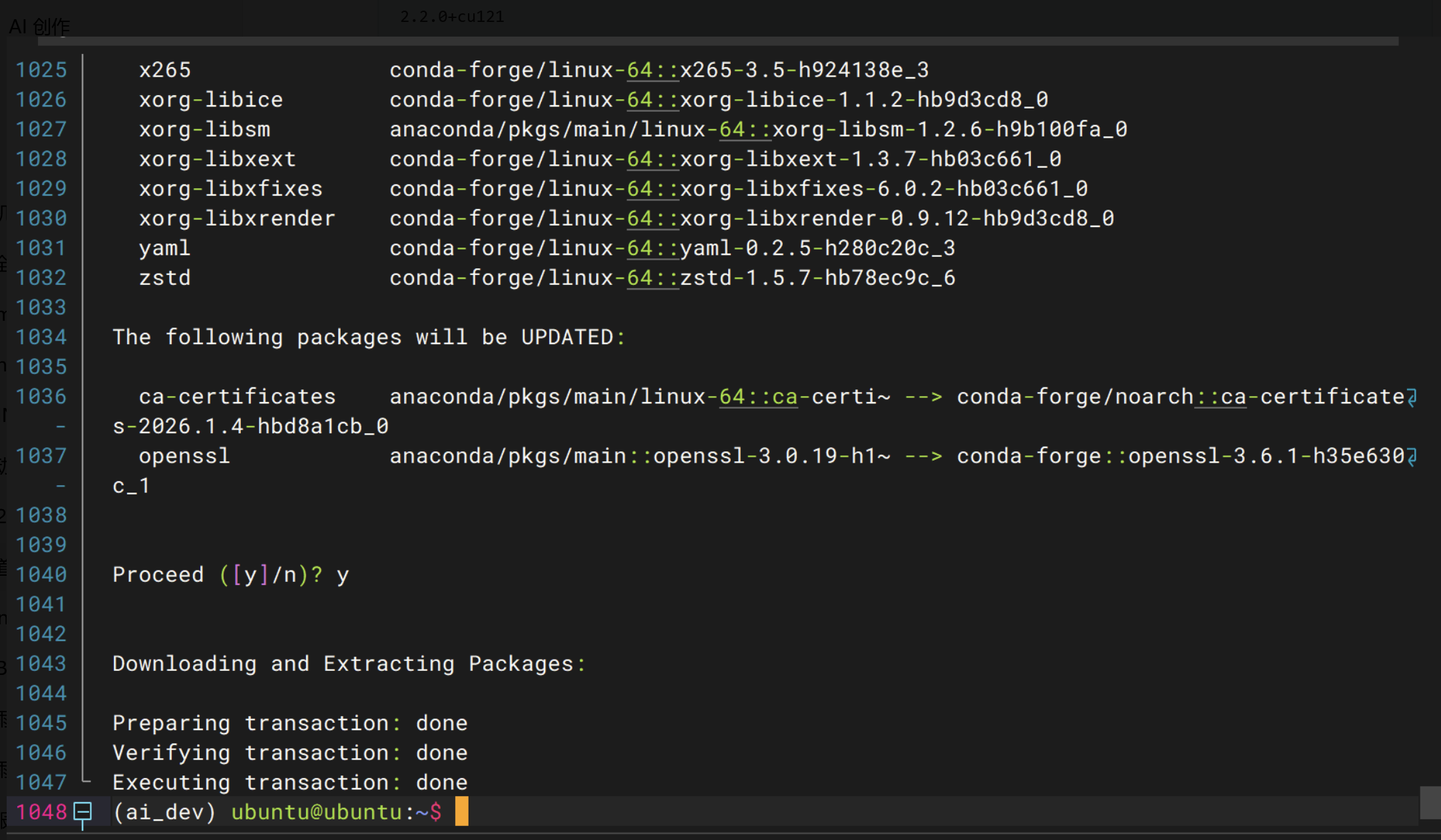The image size is (1441, 840).
Task: Click the wrap continuation dash below 1036
Action: pos(61,426)
